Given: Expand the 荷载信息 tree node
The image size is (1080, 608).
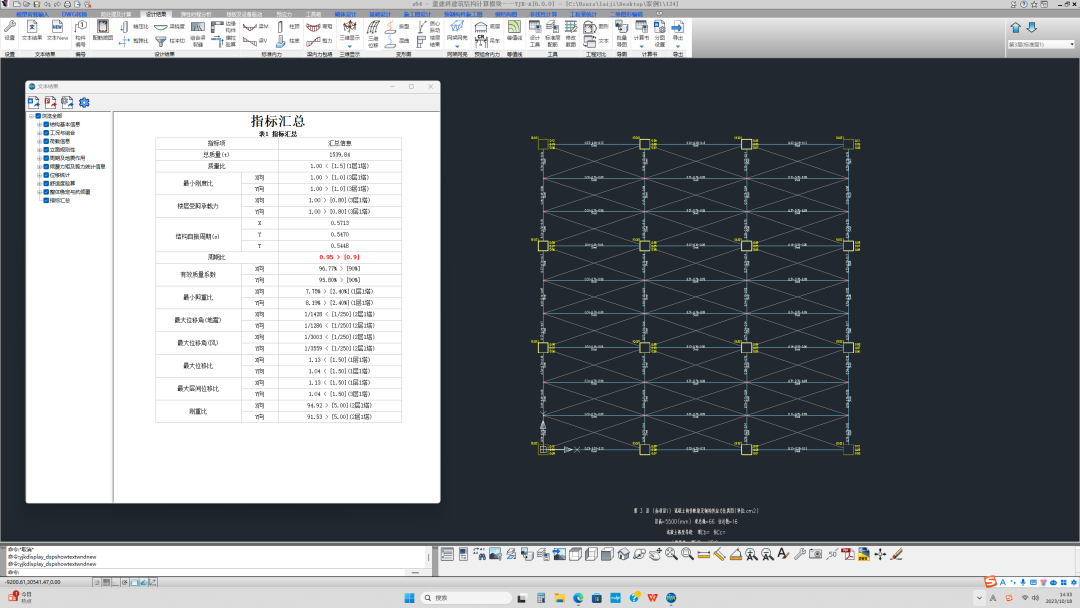Looking at the screenshot, I should [x=39, y=141].
